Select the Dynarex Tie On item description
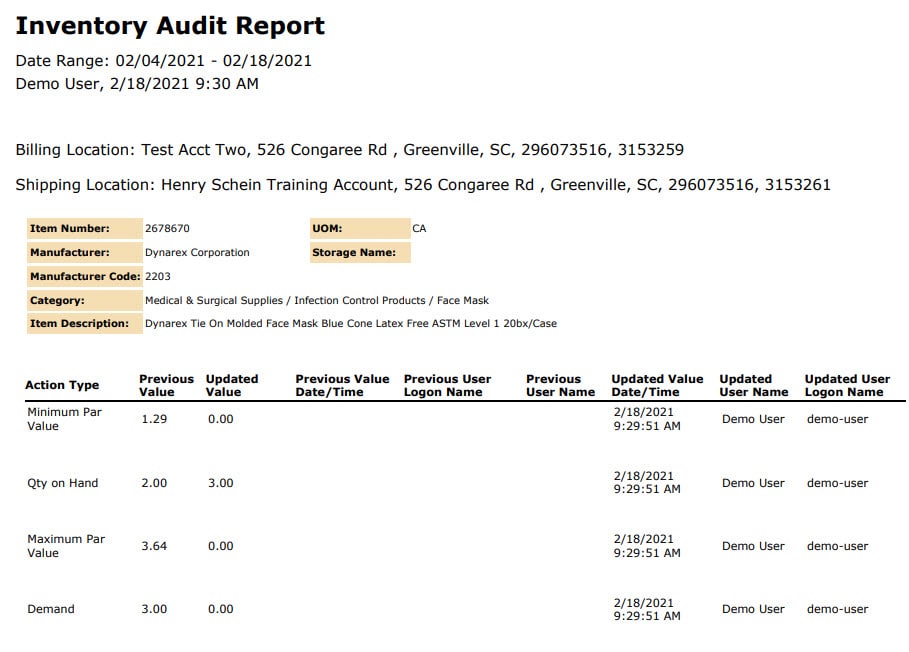Viewport: 909px width, 652px height. click(350, 324)
